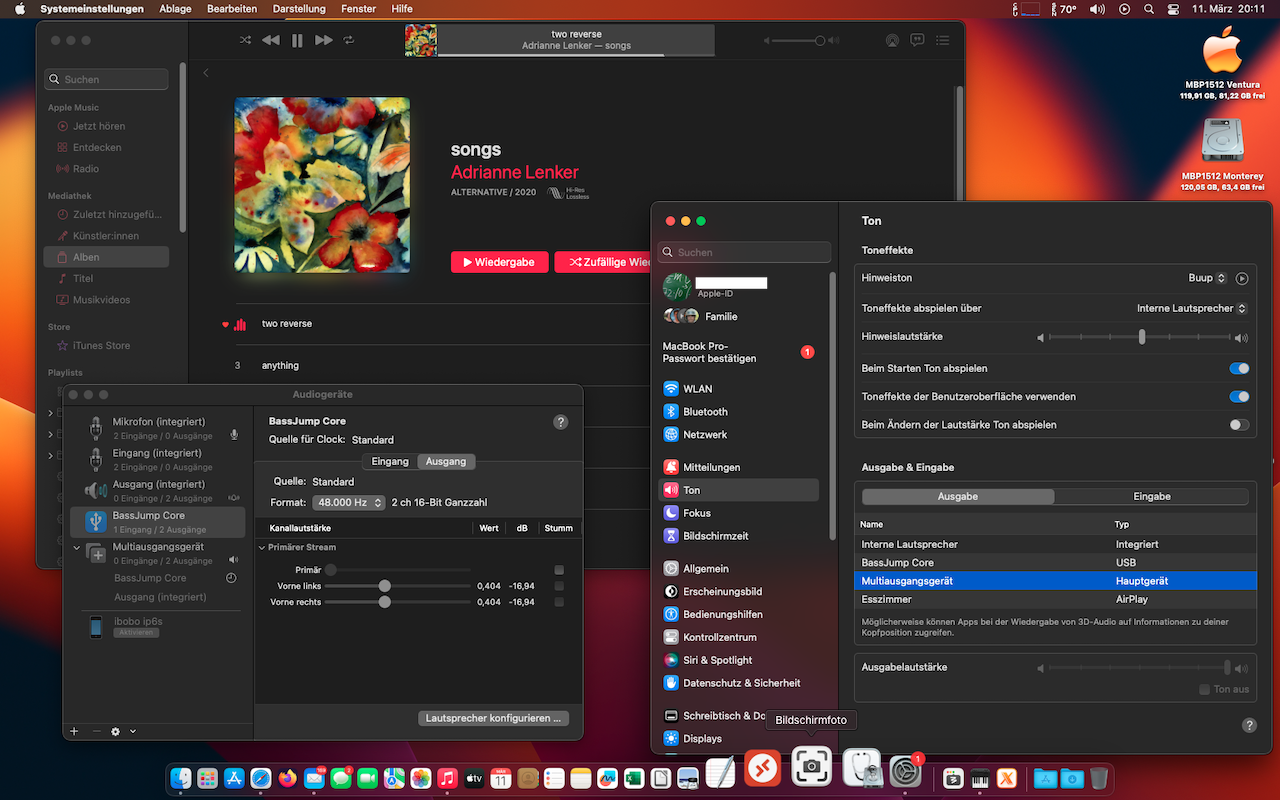Open the gear action menu in Audiogeräte
The width and height of the screenshot is (1280, 800).
point(116,731)
